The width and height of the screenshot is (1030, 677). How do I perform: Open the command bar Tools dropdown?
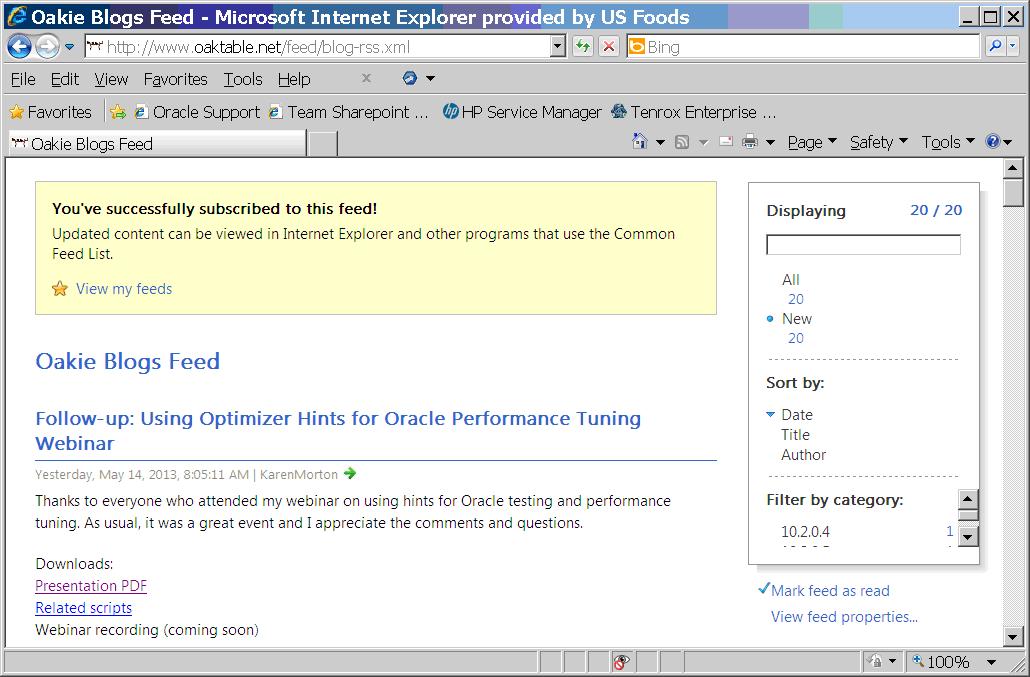pyautogui.click(x=948, y=142)
